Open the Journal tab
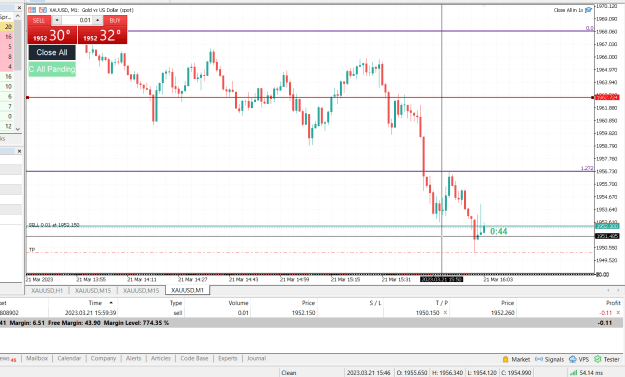 click(x=256, y=359)
